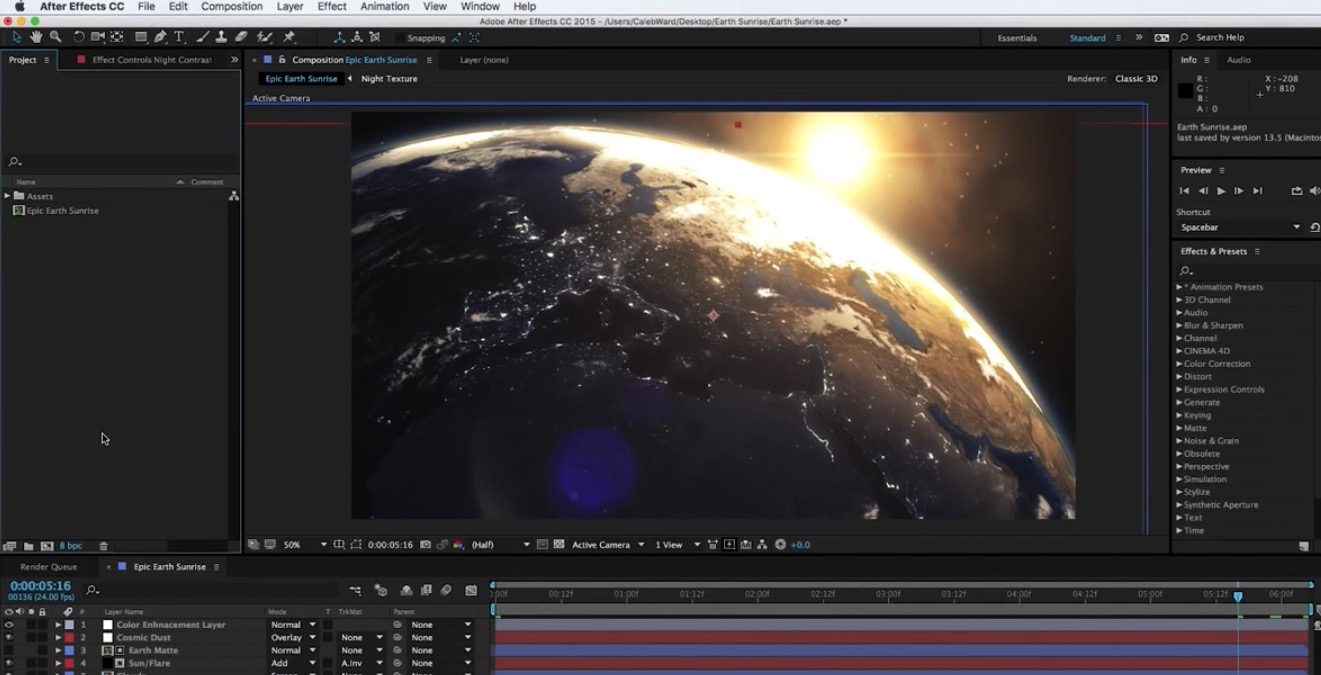Delete selected project item with trash icon

pos(103,546)
